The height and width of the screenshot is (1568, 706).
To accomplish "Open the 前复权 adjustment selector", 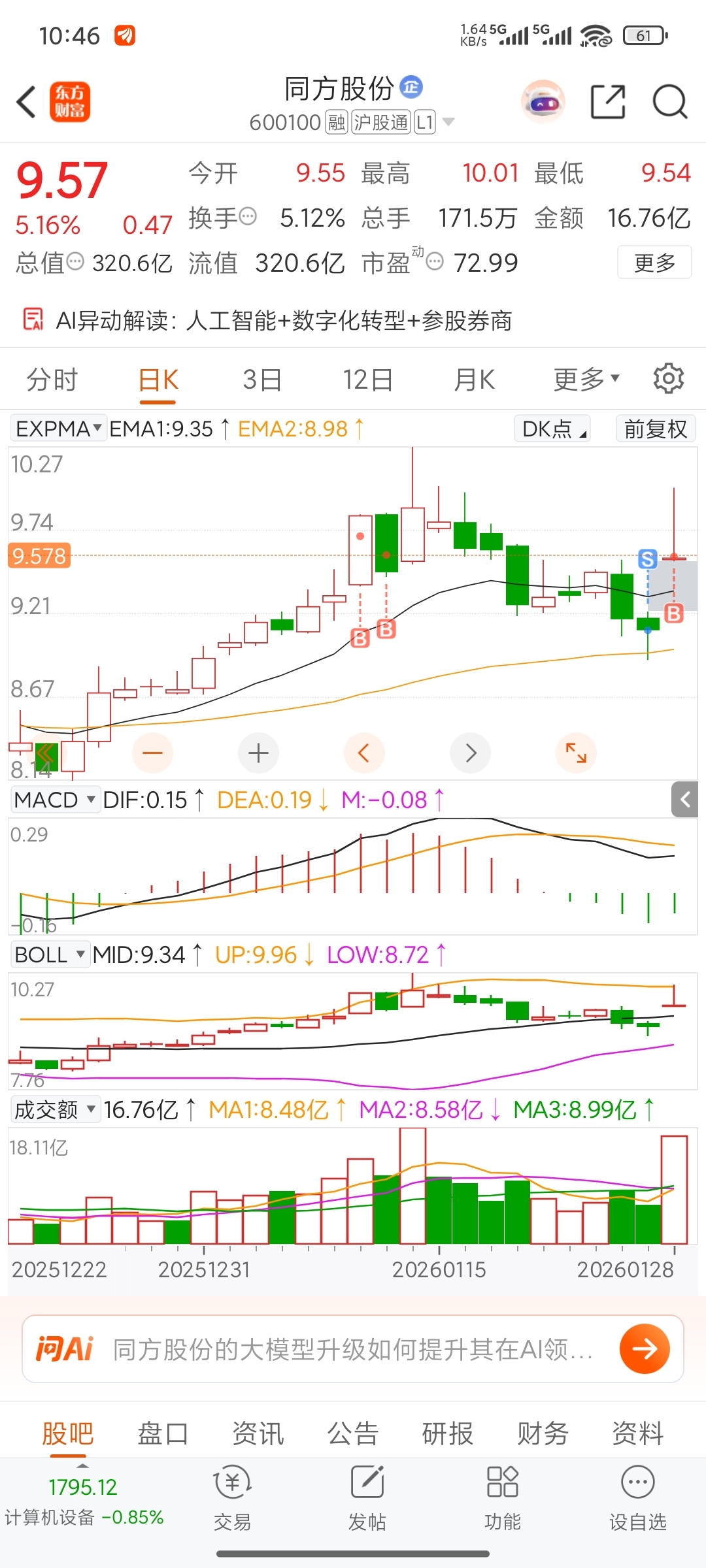I will [x=656, y=429].
